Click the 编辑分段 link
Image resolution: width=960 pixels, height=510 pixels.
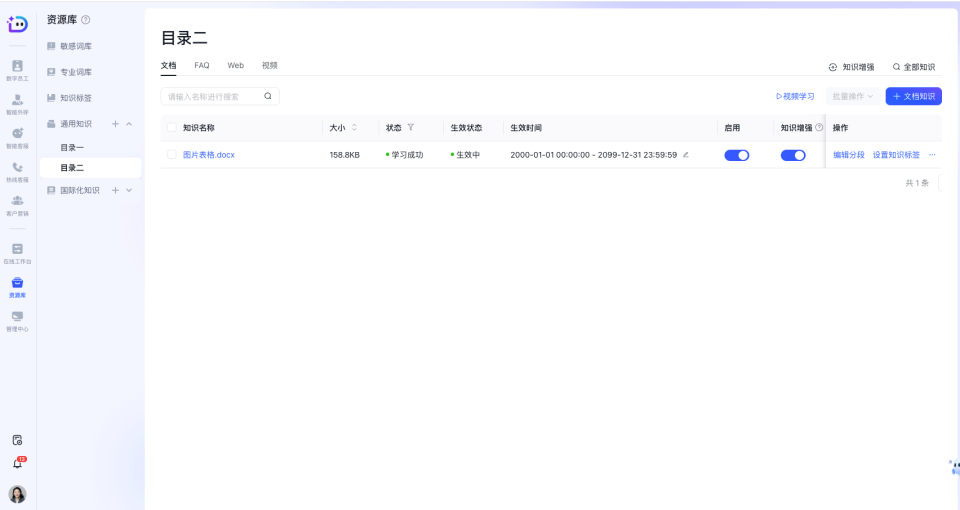pos(848,155)
